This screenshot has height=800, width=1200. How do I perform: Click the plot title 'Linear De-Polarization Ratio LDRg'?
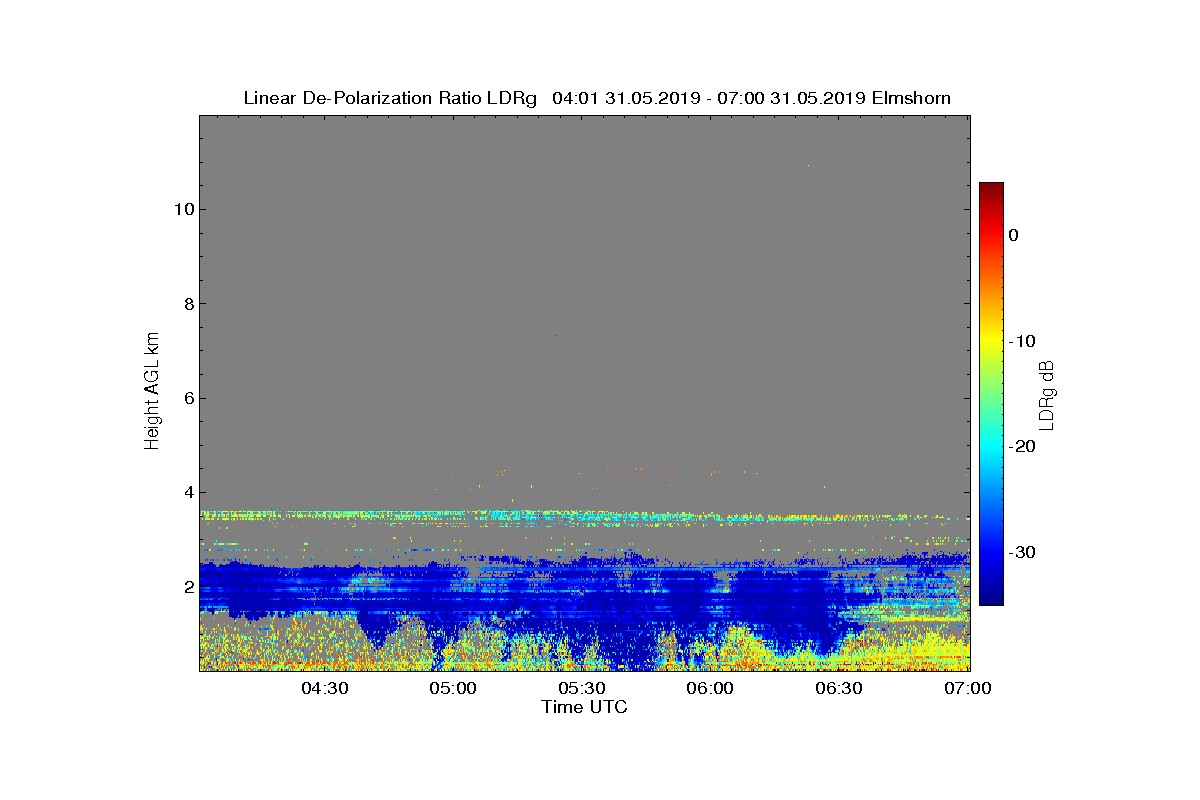[391, 98]
